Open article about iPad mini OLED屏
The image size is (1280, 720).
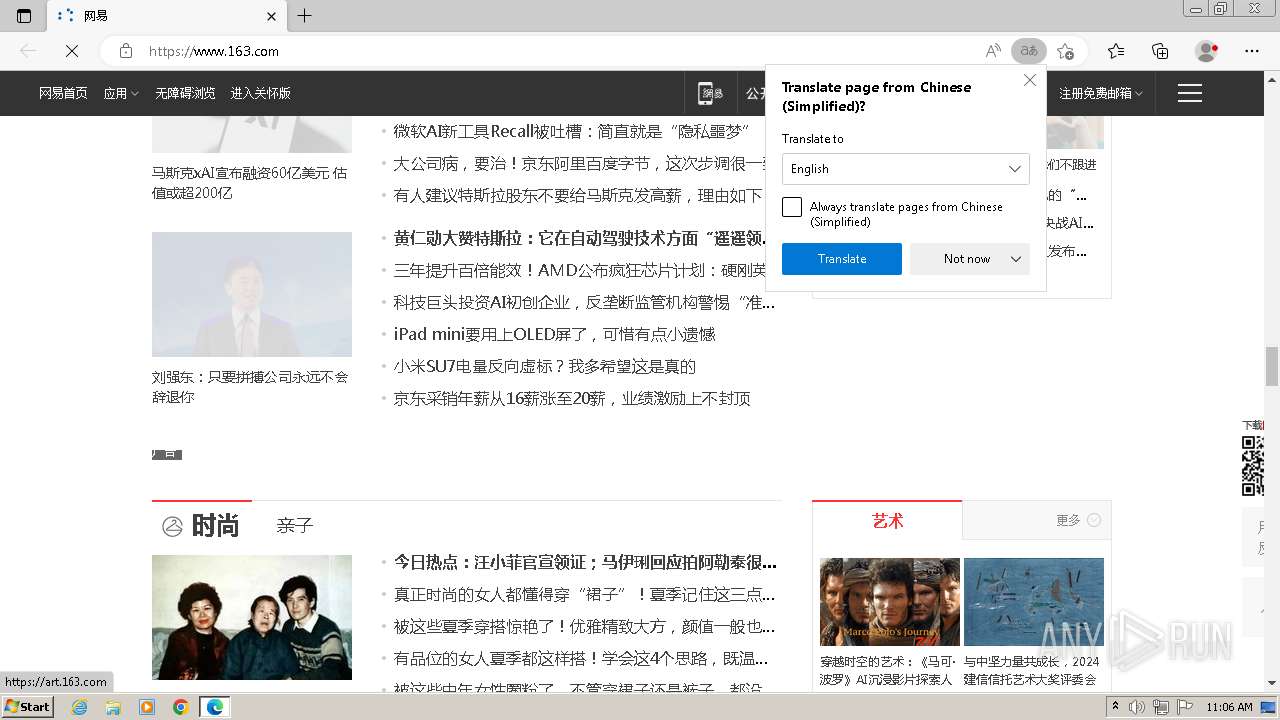click(x=554, y=334)
